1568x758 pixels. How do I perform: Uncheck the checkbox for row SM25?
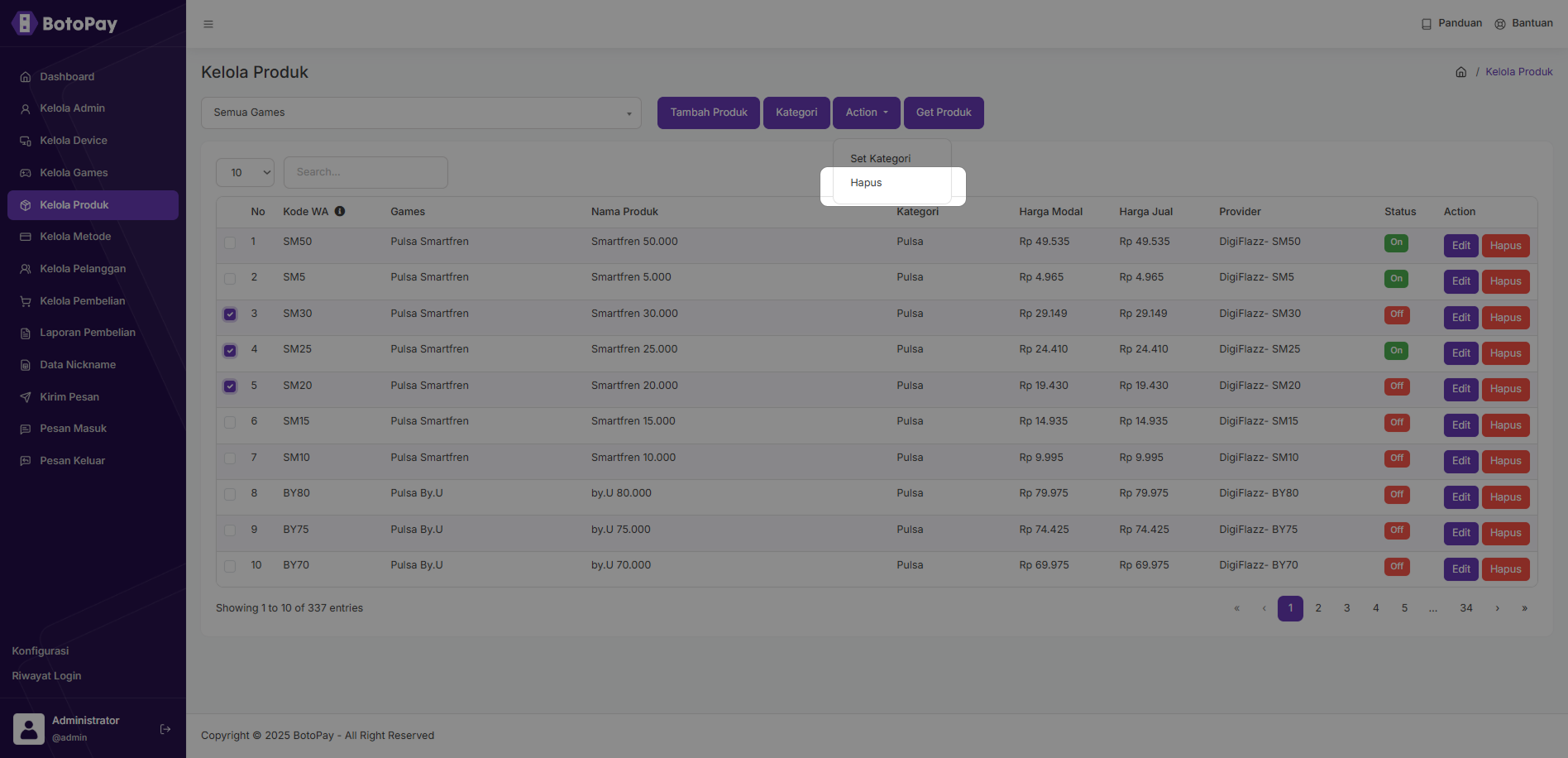tap(230, 351)
